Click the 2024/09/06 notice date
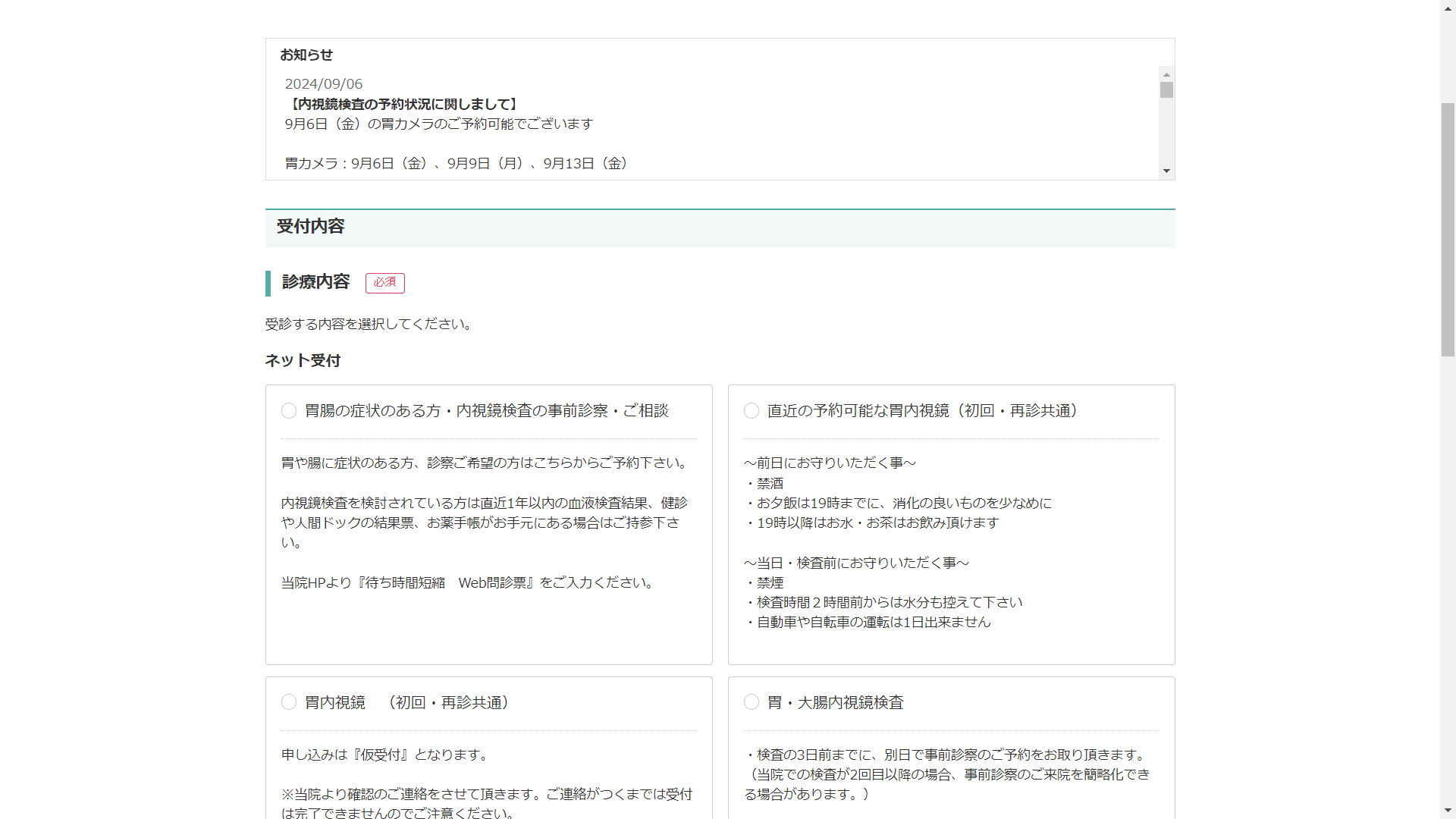 point(324,84)
